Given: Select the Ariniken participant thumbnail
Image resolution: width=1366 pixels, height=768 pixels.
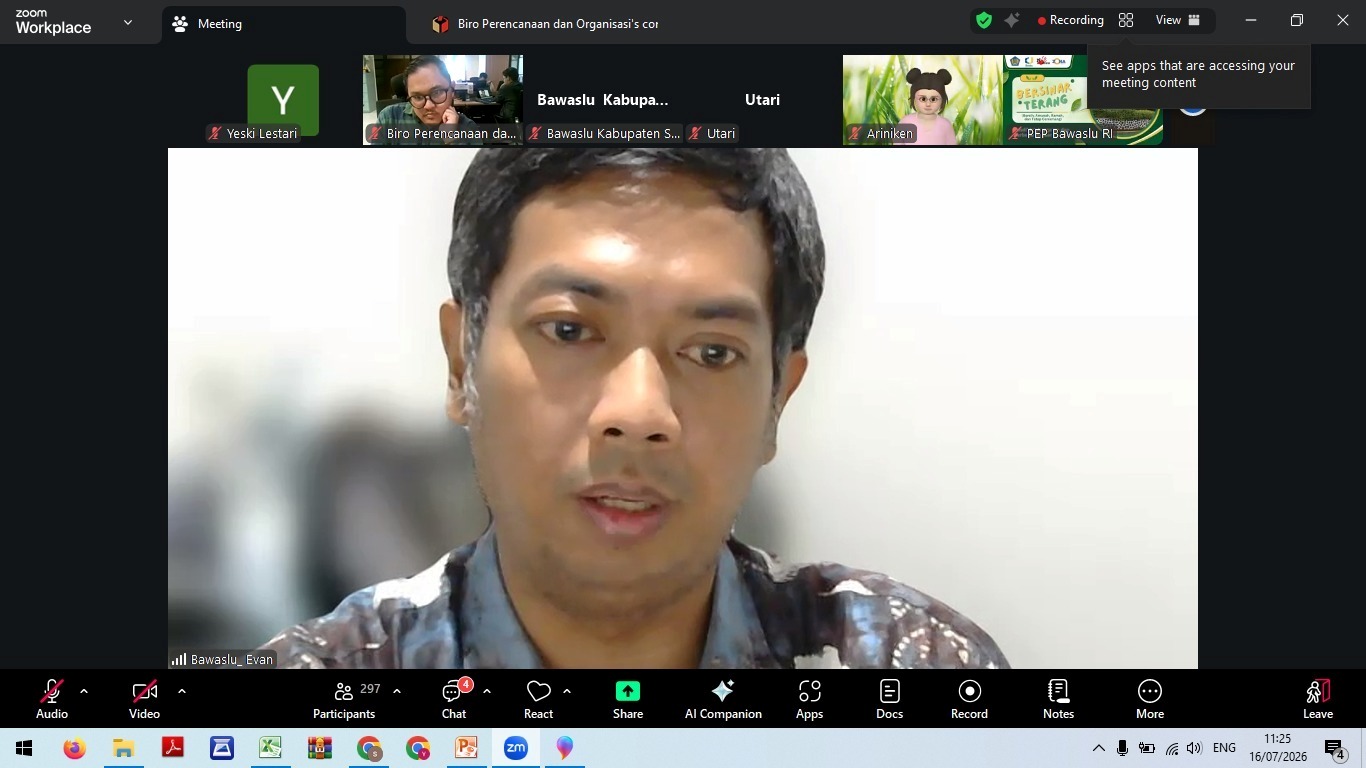Looking at the screenshot, I should tap(922, 100).
